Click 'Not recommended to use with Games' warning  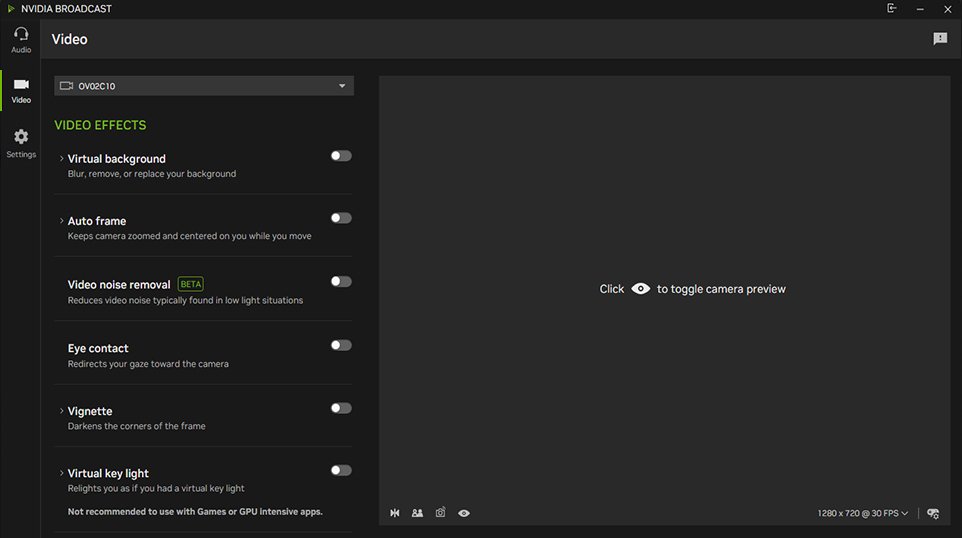point(195,512)
